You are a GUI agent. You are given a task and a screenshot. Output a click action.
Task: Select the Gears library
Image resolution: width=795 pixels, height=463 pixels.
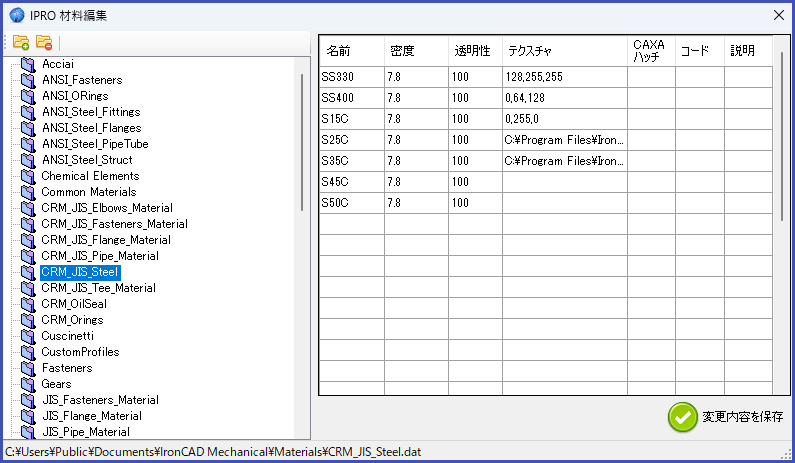tap(56, 384)
